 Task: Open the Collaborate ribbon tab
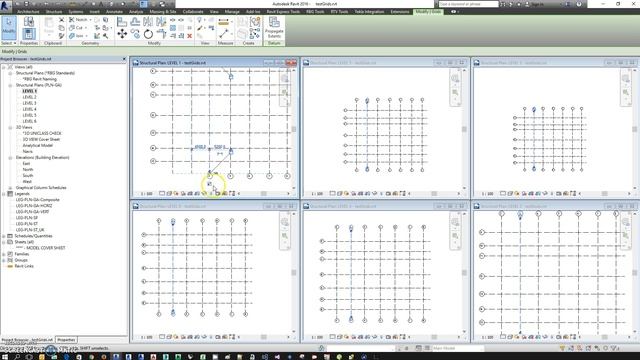(x=193, y=12)
